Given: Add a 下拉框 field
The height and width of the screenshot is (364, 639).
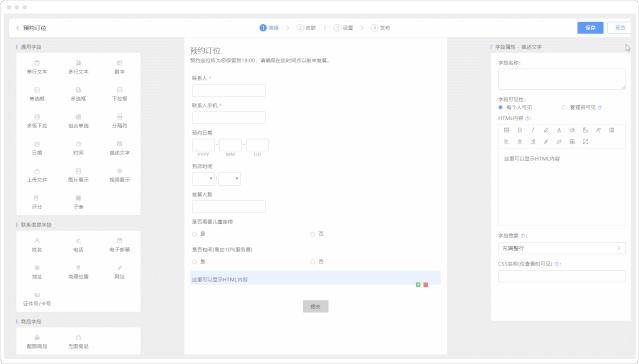Looking at the screenshot, I should pos(119,94).
